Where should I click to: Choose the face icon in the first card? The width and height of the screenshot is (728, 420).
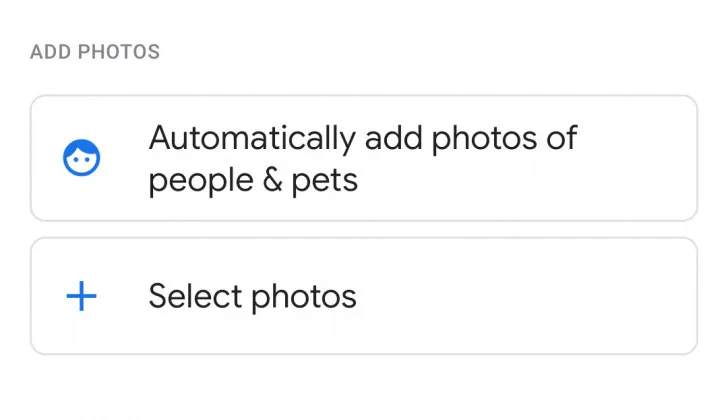[81, 159]
